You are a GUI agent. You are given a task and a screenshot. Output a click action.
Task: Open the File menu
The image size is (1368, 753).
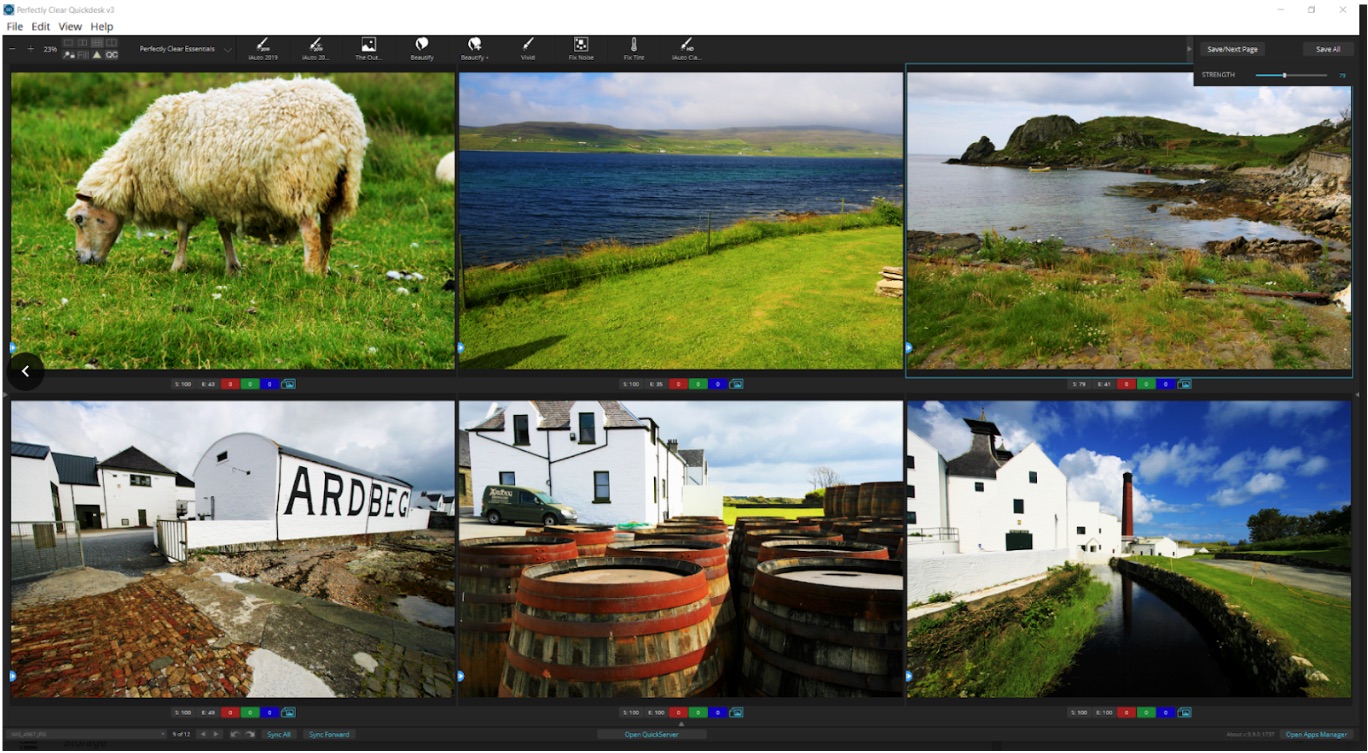click(15, 26)
